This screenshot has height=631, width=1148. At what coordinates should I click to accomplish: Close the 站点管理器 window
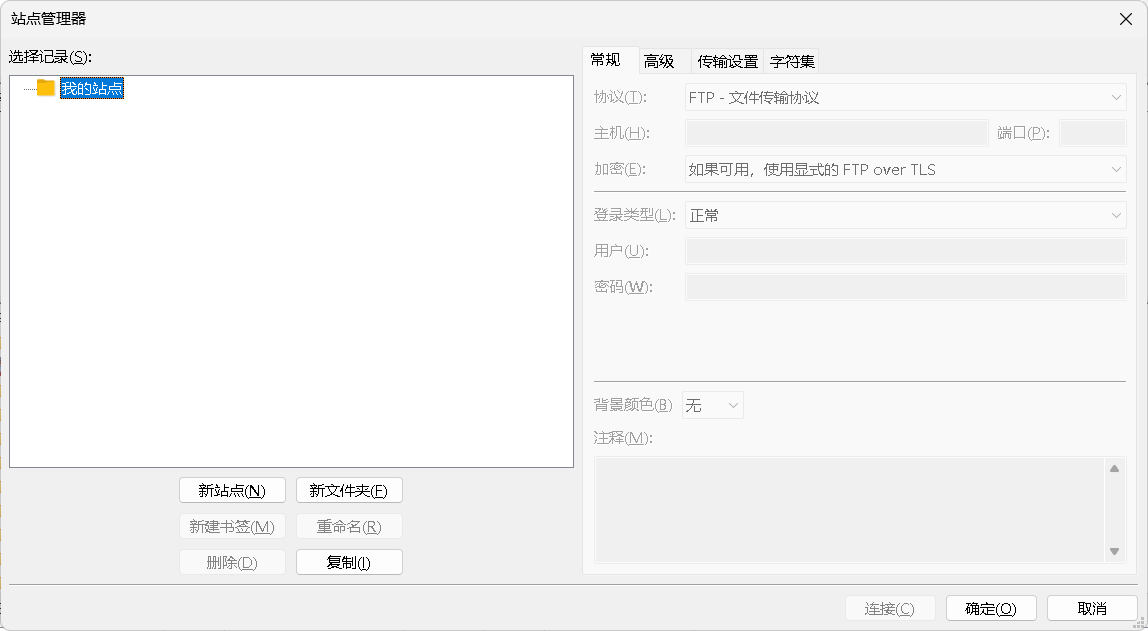pos(1125,19)
